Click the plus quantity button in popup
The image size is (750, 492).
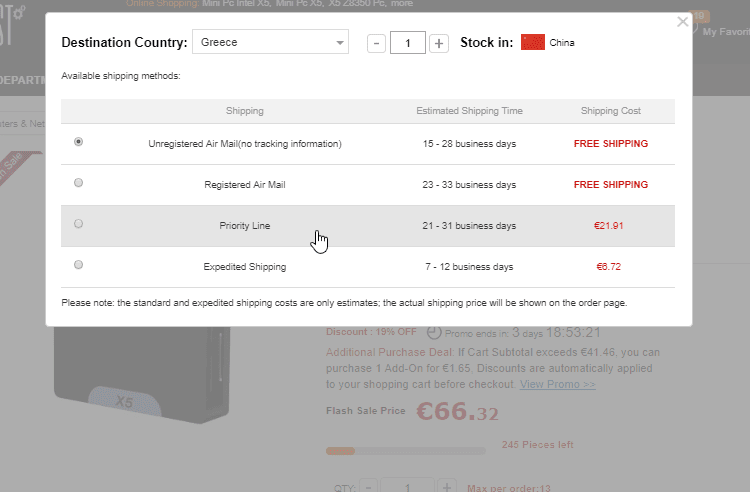point(439,44)
